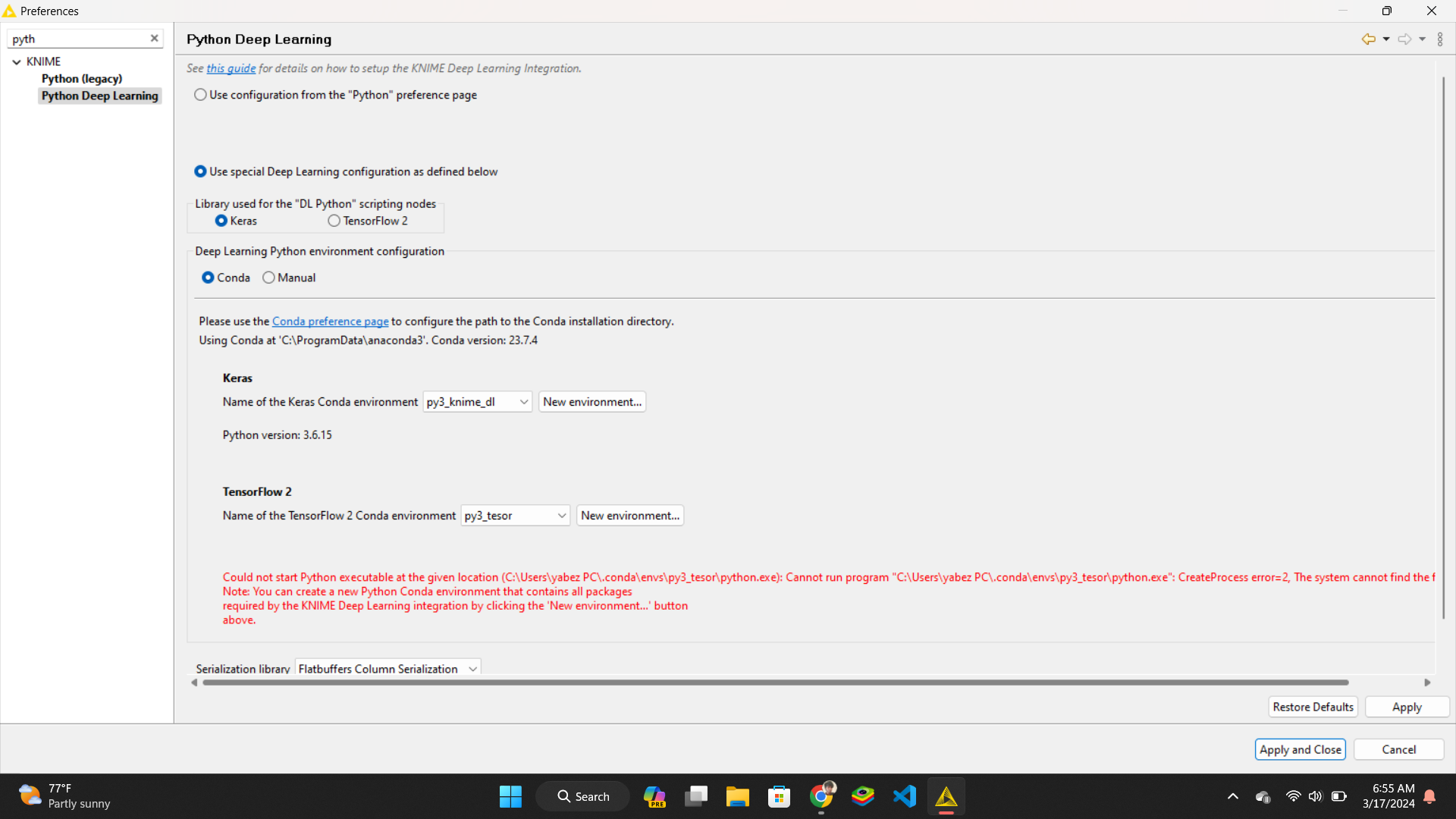
Task: Open Serialization library dropdown
Action: point(388,668)
